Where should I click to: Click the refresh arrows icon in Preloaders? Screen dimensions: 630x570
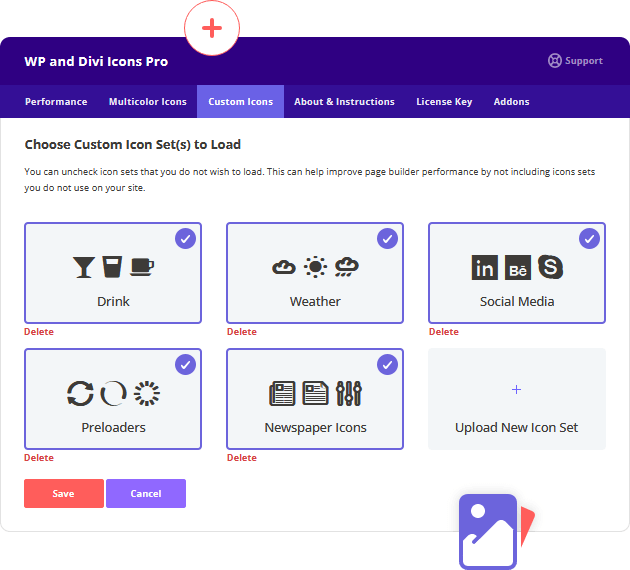[x=79, y=393]
